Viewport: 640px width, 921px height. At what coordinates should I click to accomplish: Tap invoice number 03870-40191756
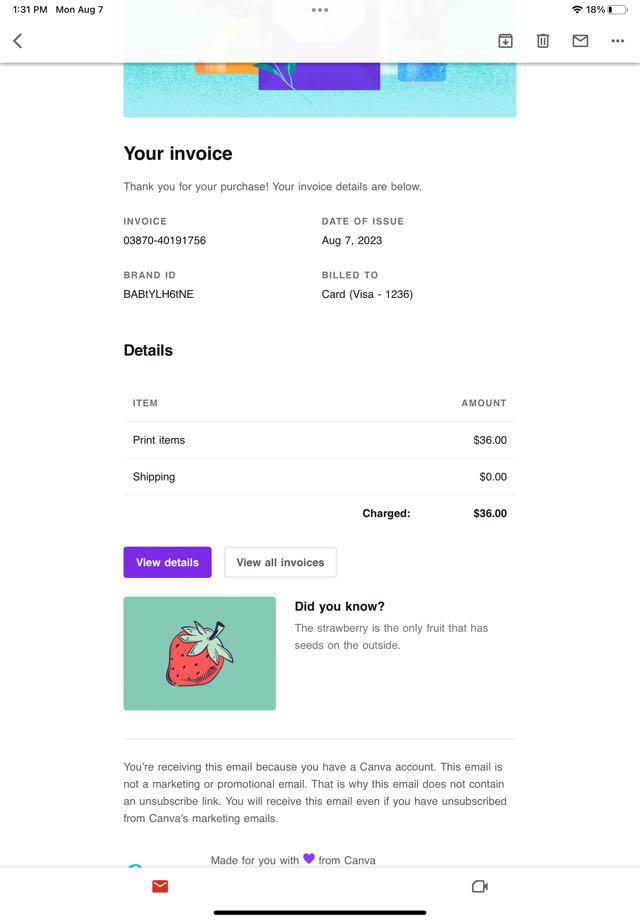point(164,241)
